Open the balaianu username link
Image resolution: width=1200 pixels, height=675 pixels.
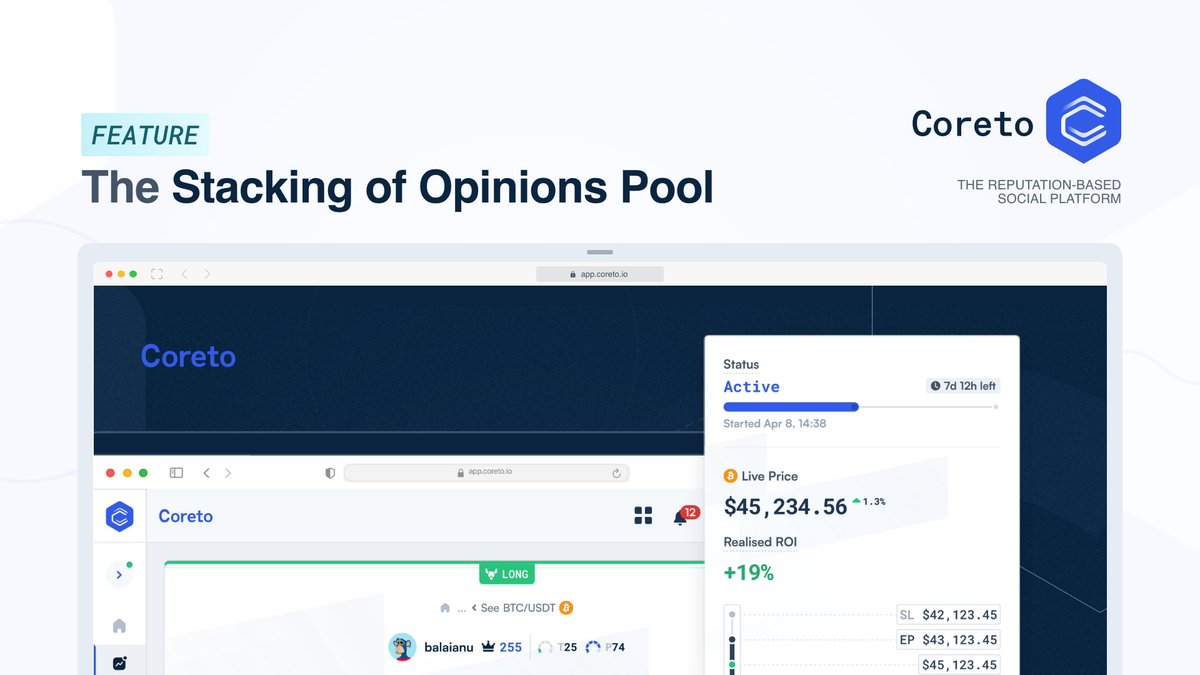(x=448, y=647)
